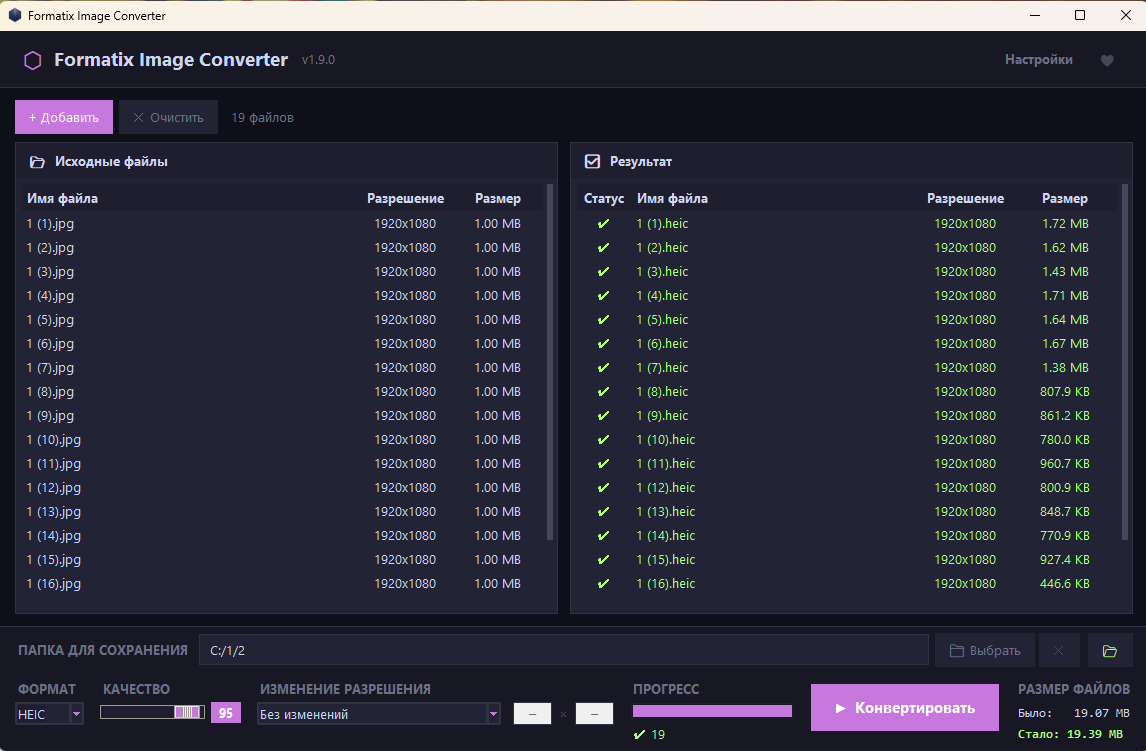Click result list Статус column header

[604, 198]
